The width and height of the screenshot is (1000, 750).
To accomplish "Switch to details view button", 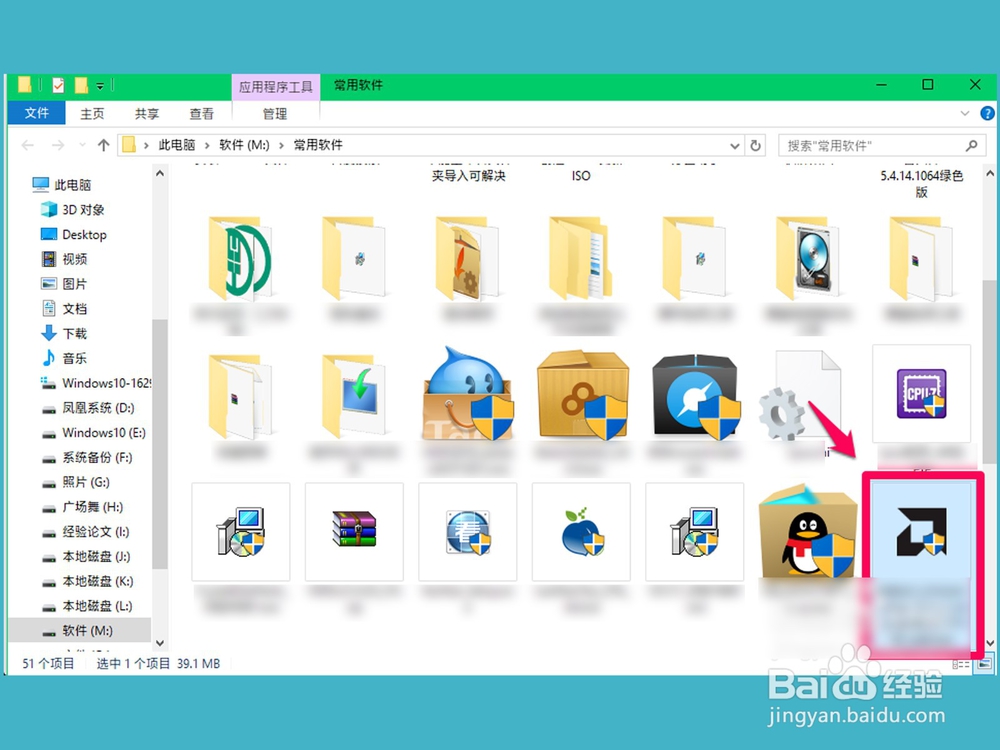I will click(x=961, y=664).
